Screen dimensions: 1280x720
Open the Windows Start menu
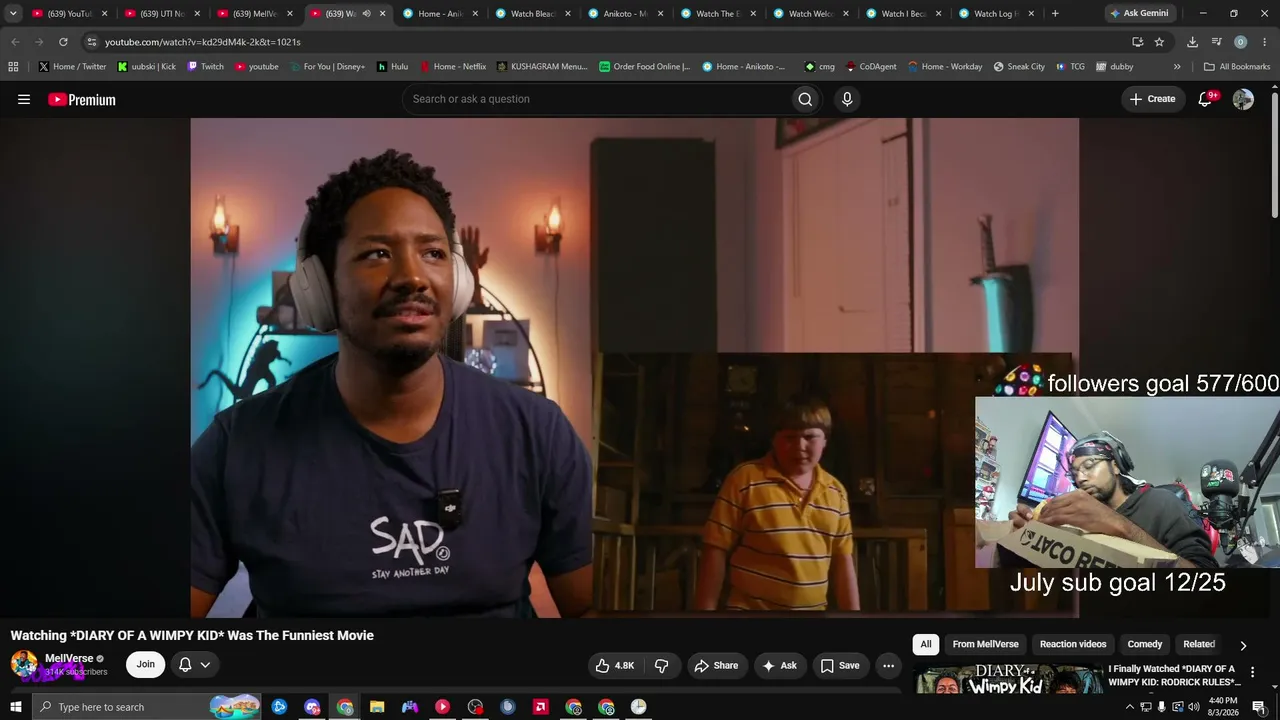tap(15, 707)
